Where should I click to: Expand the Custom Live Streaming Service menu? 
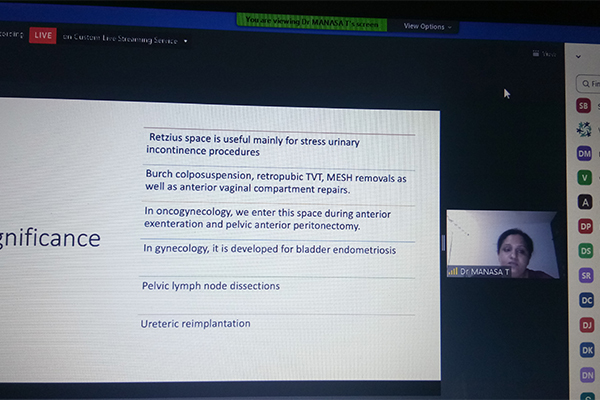[185, 40]
